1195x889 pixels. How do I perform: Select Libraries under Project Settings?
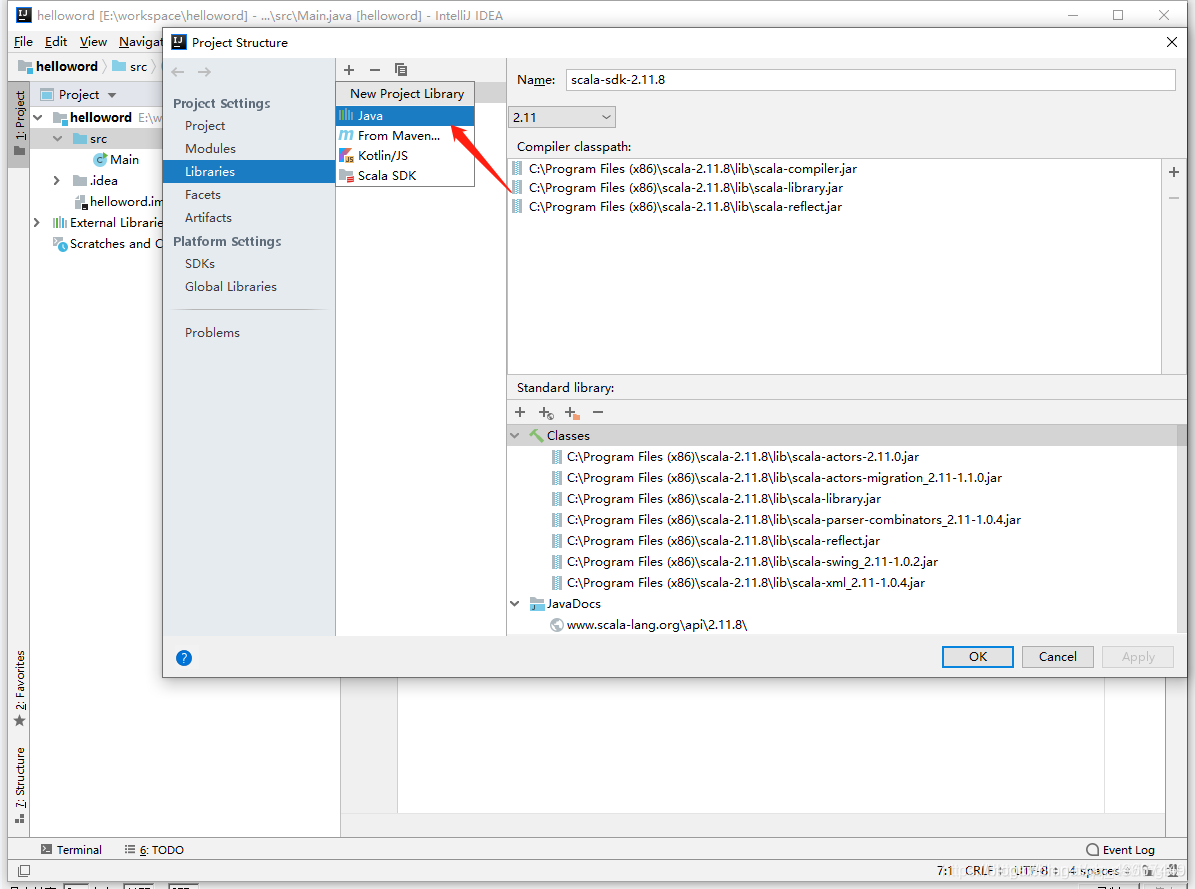212,171
